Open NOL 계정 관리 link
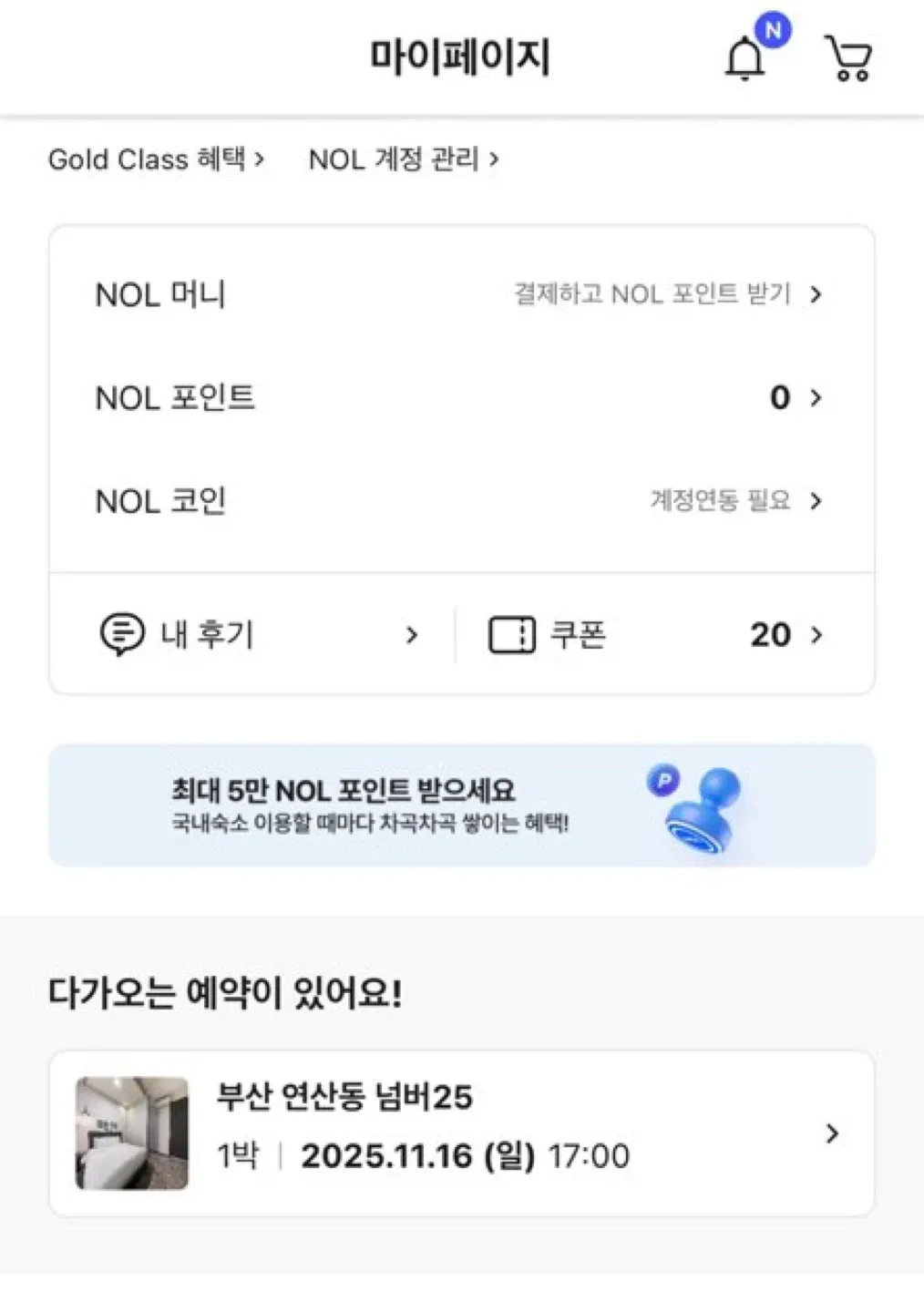 coord(404,159)
